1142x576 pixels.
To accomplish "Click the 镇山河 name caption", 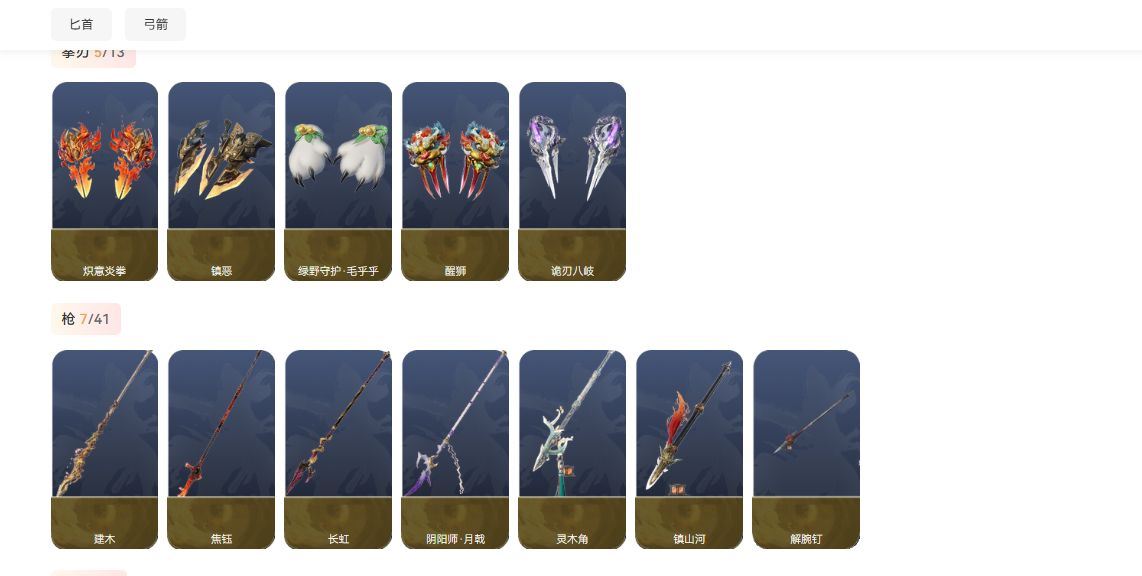I will [x=689, y=539].
